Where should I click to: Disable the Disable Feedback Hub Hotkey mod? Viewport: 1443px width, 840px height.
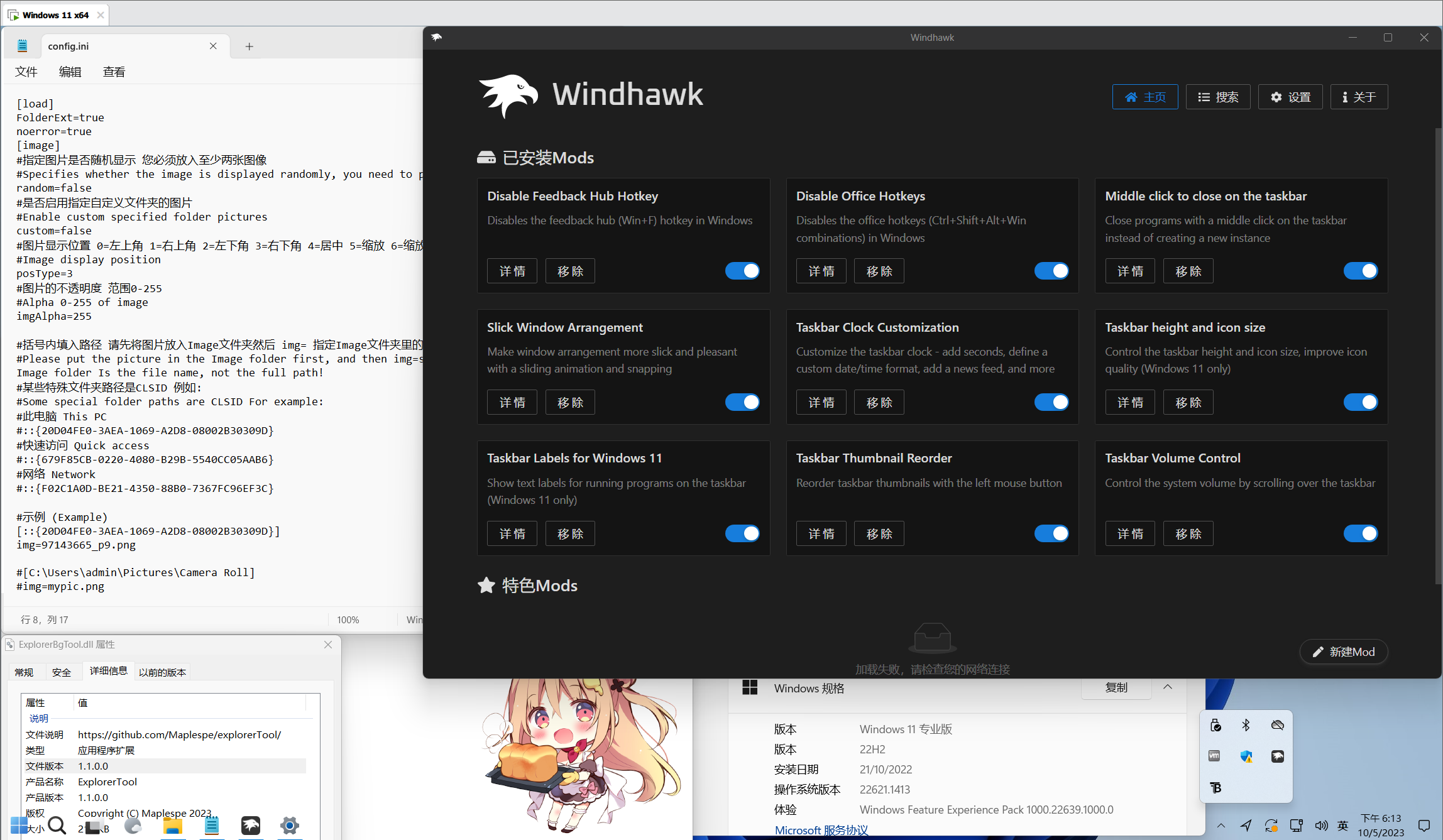click(x=742, y=271)
